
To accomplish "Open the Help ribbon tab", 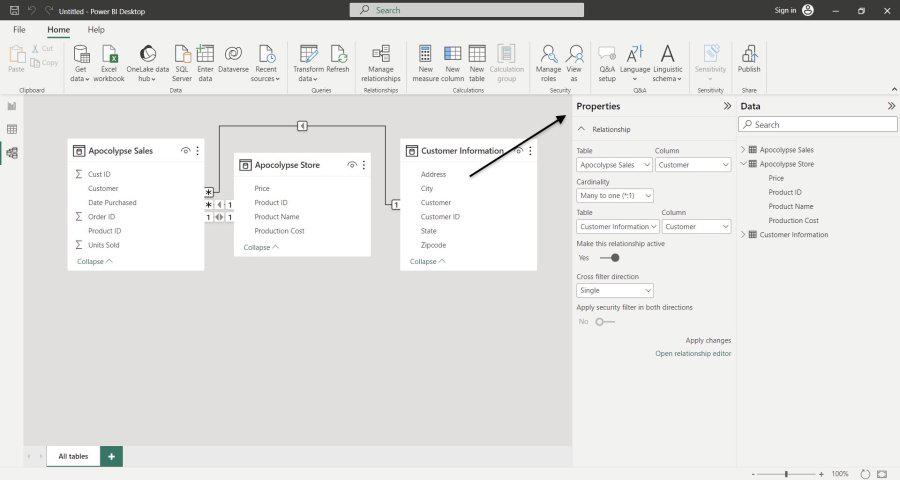I will (x=96, y=29).
